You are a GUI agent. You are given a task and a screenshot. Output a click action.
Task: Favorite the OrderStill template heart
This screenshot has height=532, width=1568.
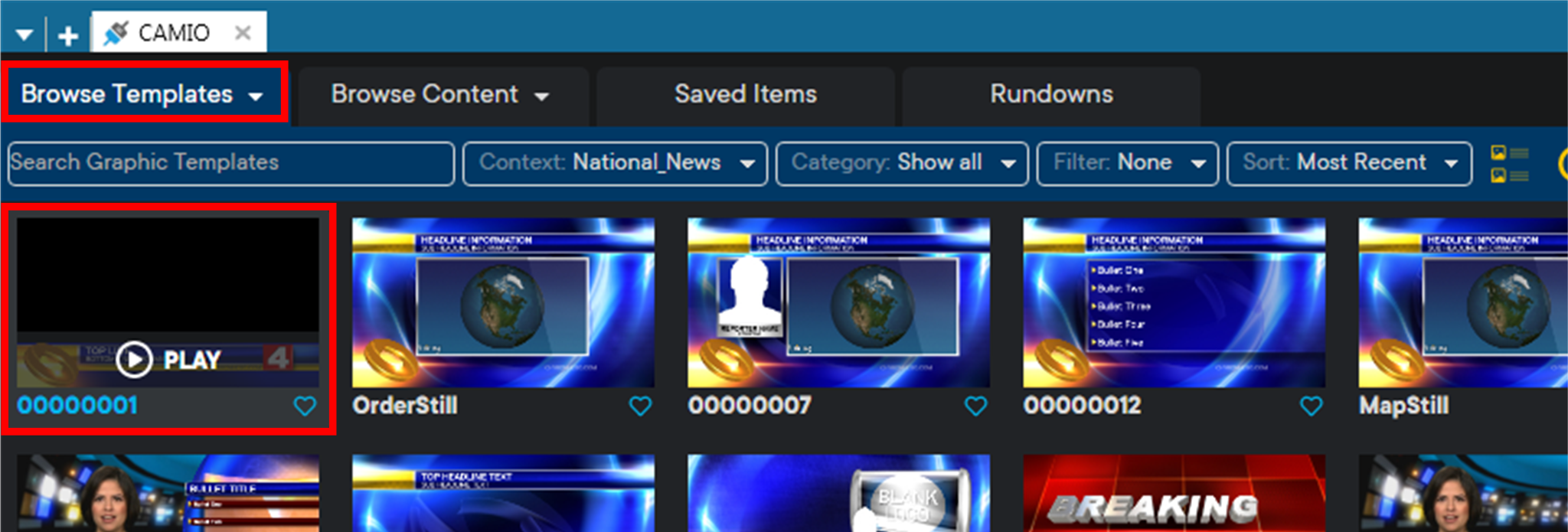coord(640,406)
